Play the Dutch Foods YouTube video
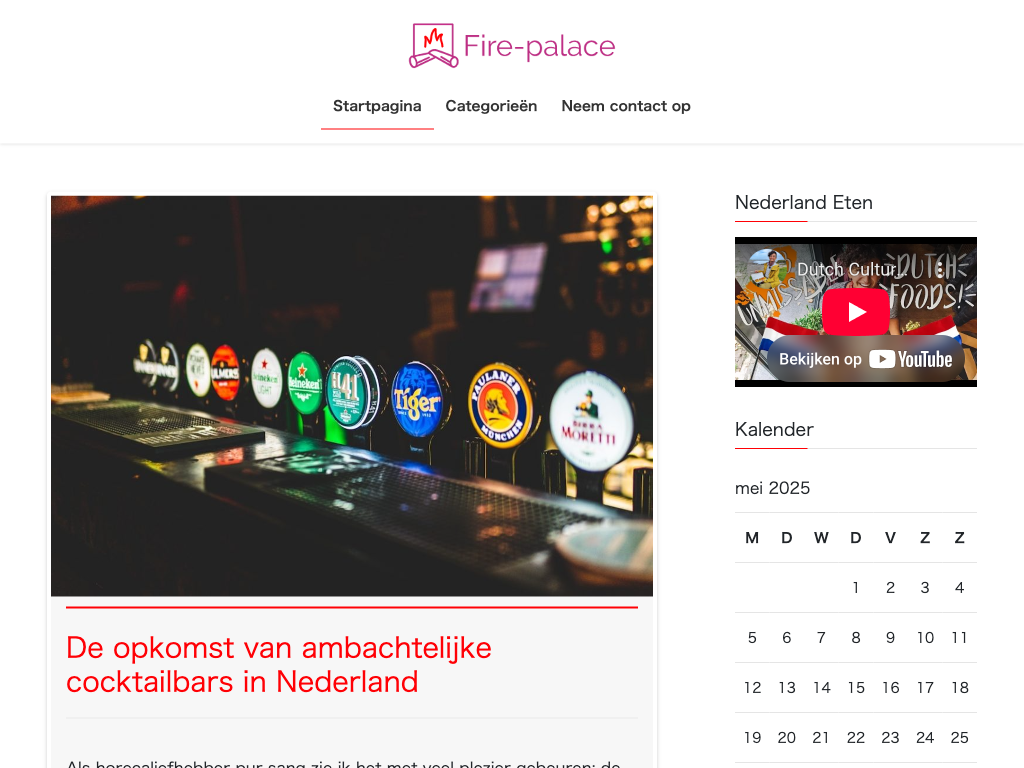This screenshot has width=1024, height=768. coord(856,312)
